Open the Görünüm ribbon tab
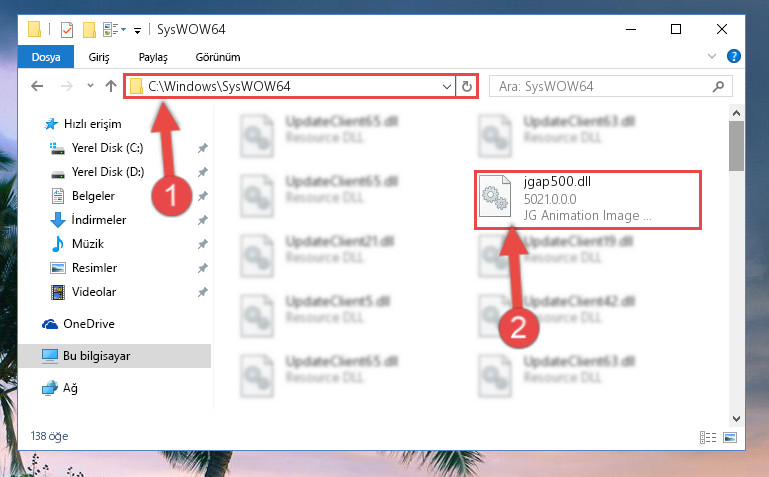 218,57
